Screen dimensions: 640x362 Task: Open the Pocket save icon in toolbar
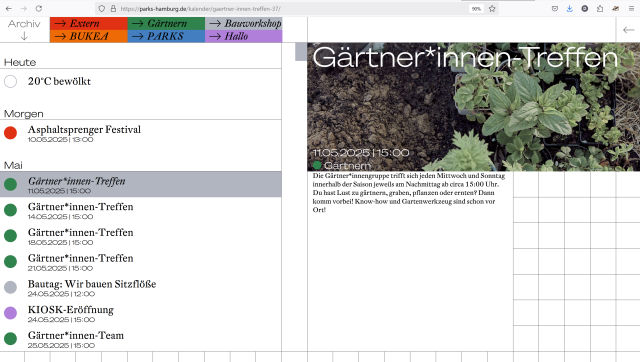(x=555, y=9)
